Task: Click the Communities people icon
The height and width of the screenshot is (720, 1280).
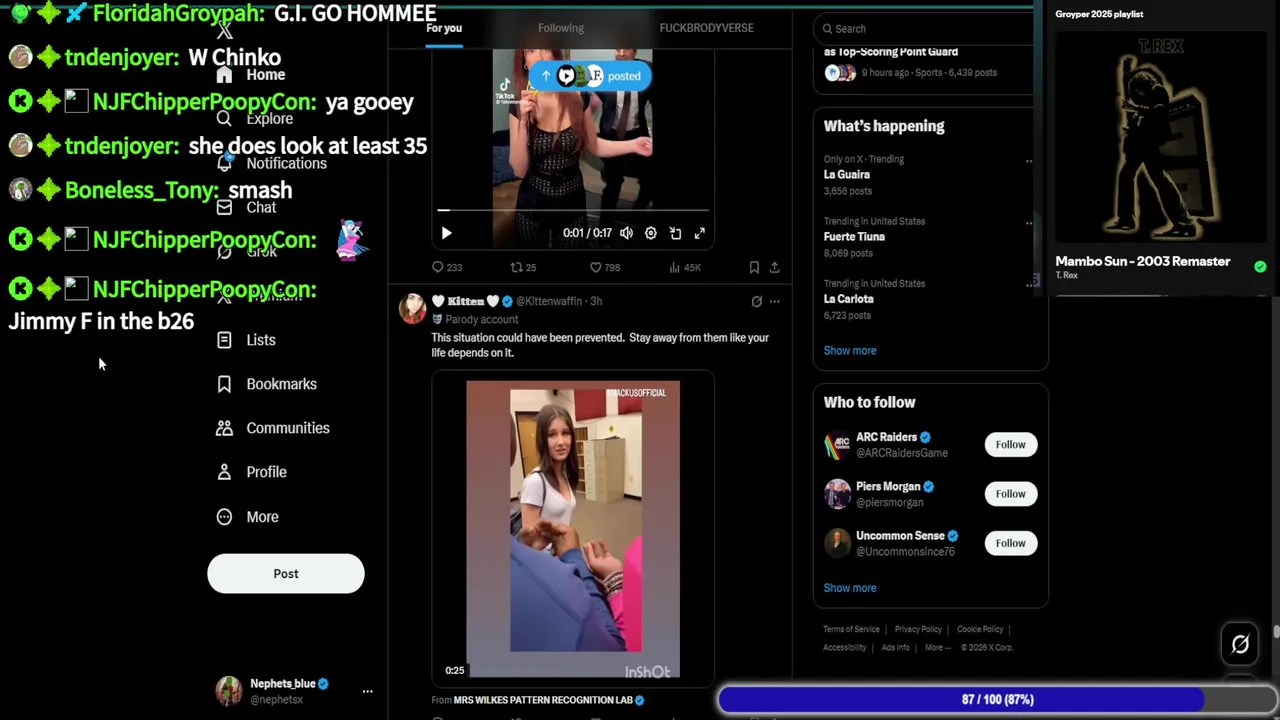Action: click(224, 428)
